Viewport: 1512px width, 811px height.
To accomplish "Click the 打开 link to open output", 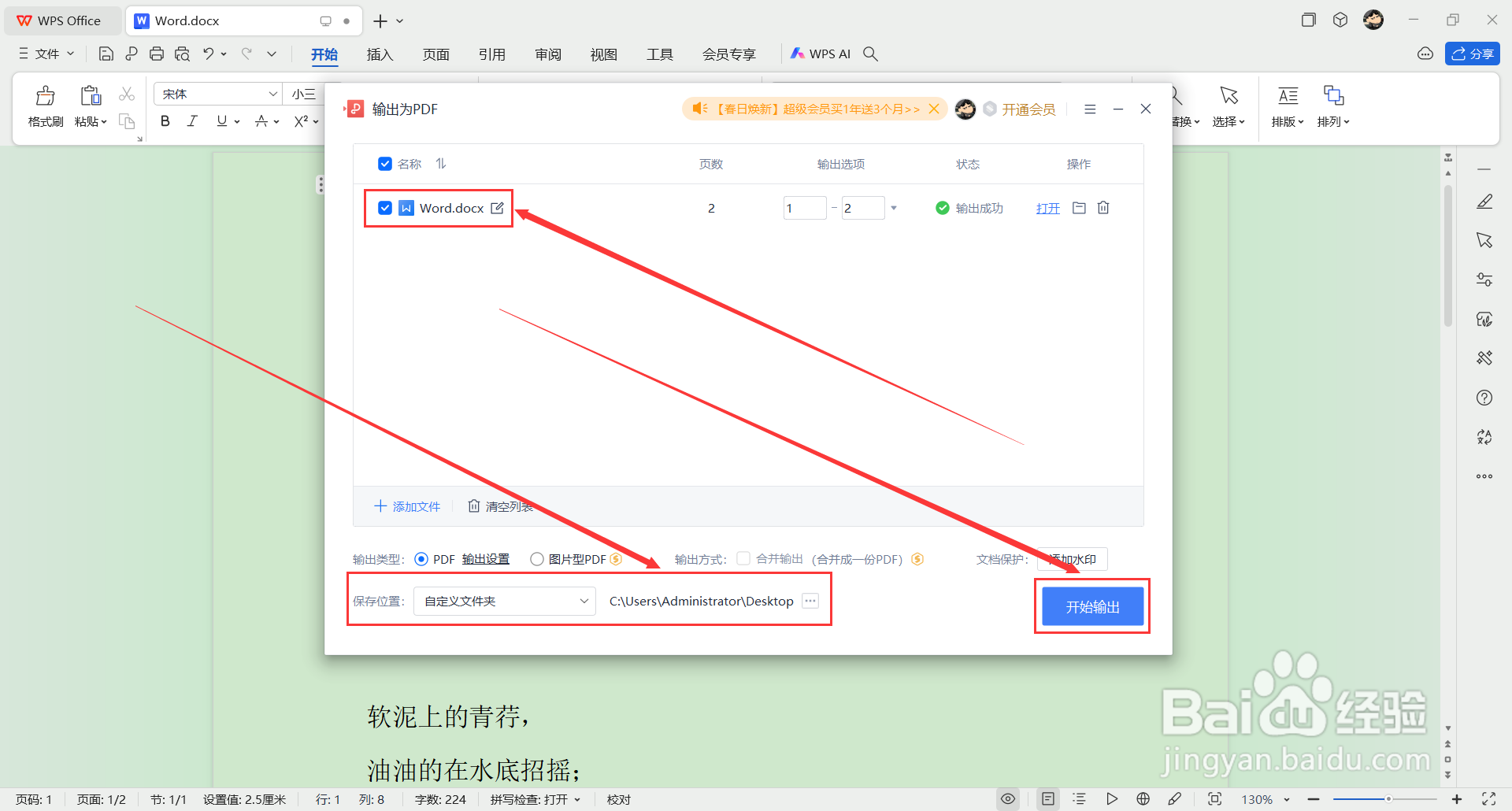I will pyautogui.click(x=1047, y=207).
